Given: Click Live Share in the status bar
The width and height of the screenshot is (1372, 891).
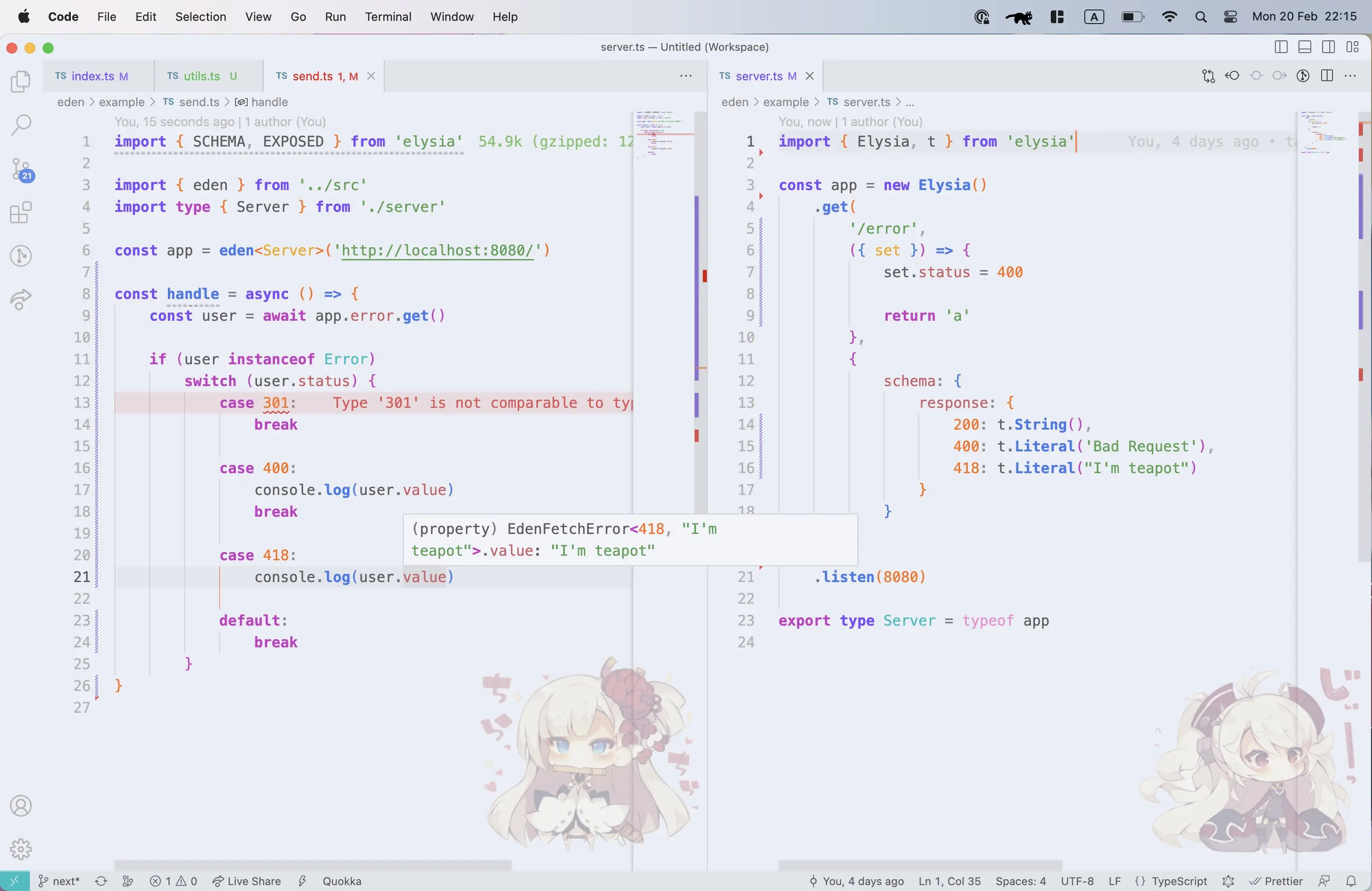Looking at the screenshot, I should [x=247, y=881].
